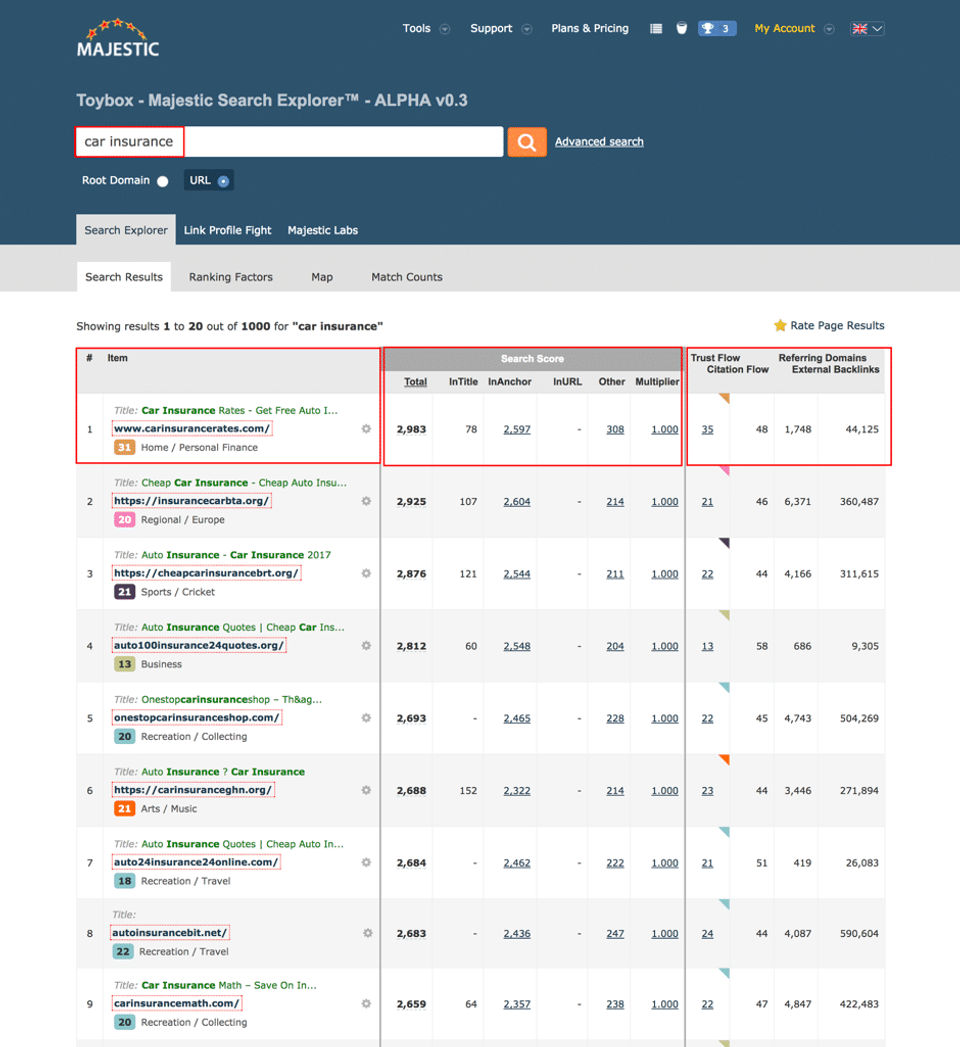
Task: Click the orange search magnifier button
Action: [527, 142]
